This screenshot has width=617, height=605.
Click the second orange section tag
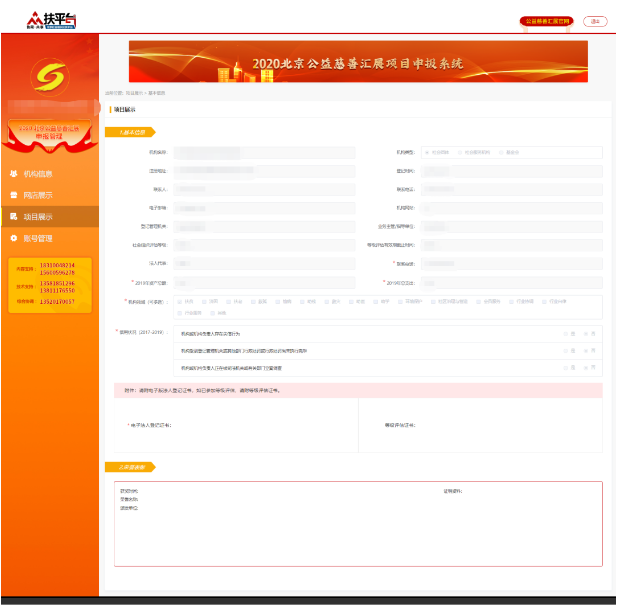tap(130, 467)
